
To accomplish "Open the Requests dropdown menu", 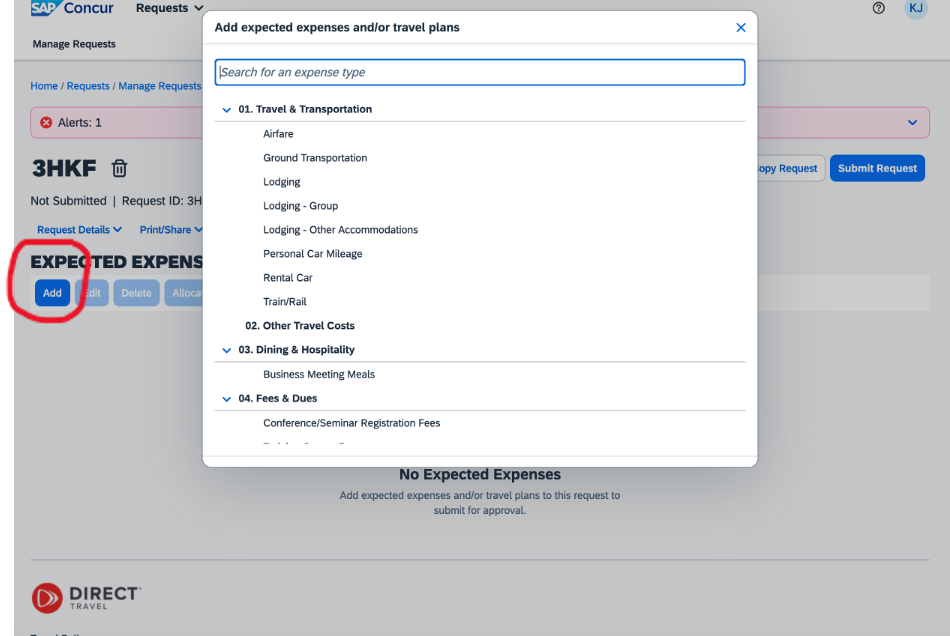I will [x=169, y=8].
